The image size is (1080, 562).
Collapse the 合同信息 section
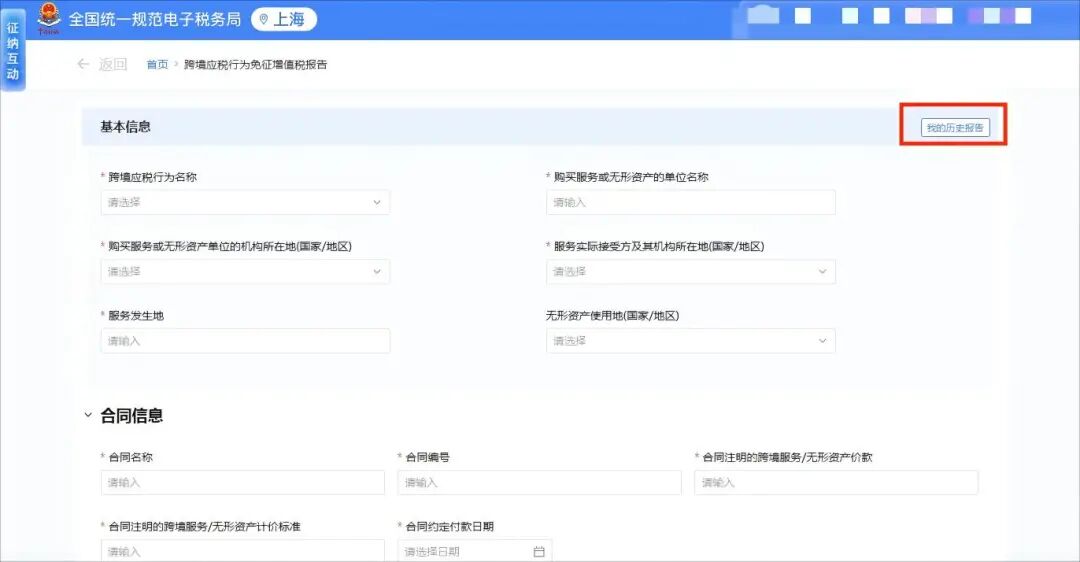coord(88,415)
